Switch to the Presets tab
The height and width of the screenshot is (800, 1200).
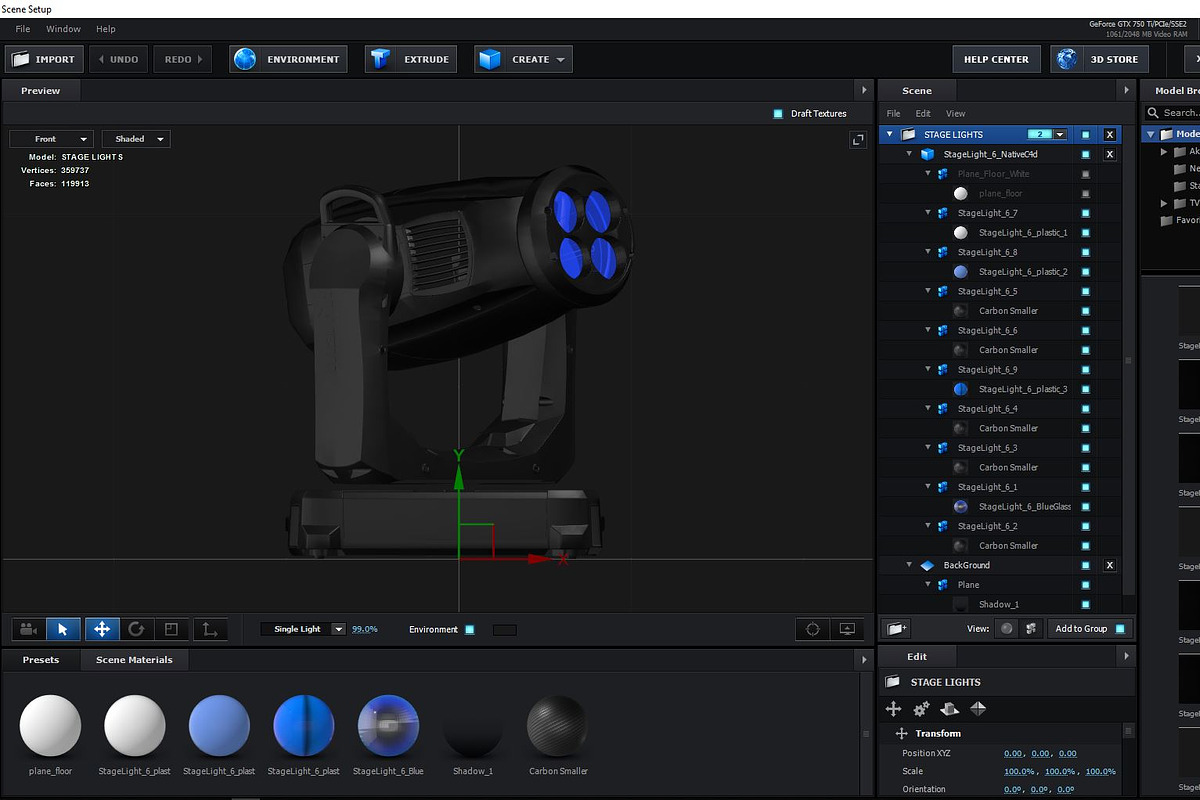41,660
